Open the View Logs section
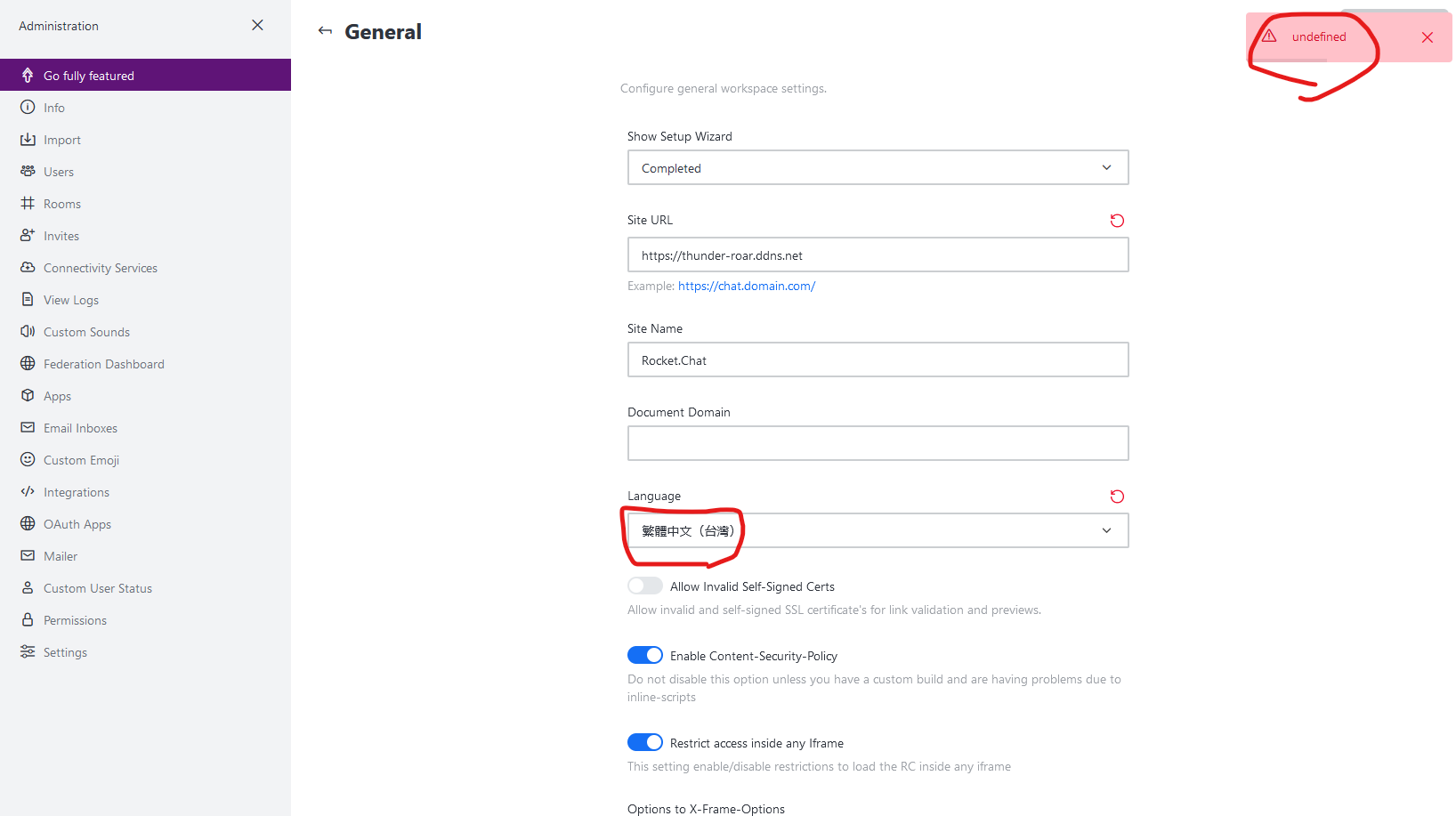The width and height of the screenshot is (1456, 816). coord(71,299)
